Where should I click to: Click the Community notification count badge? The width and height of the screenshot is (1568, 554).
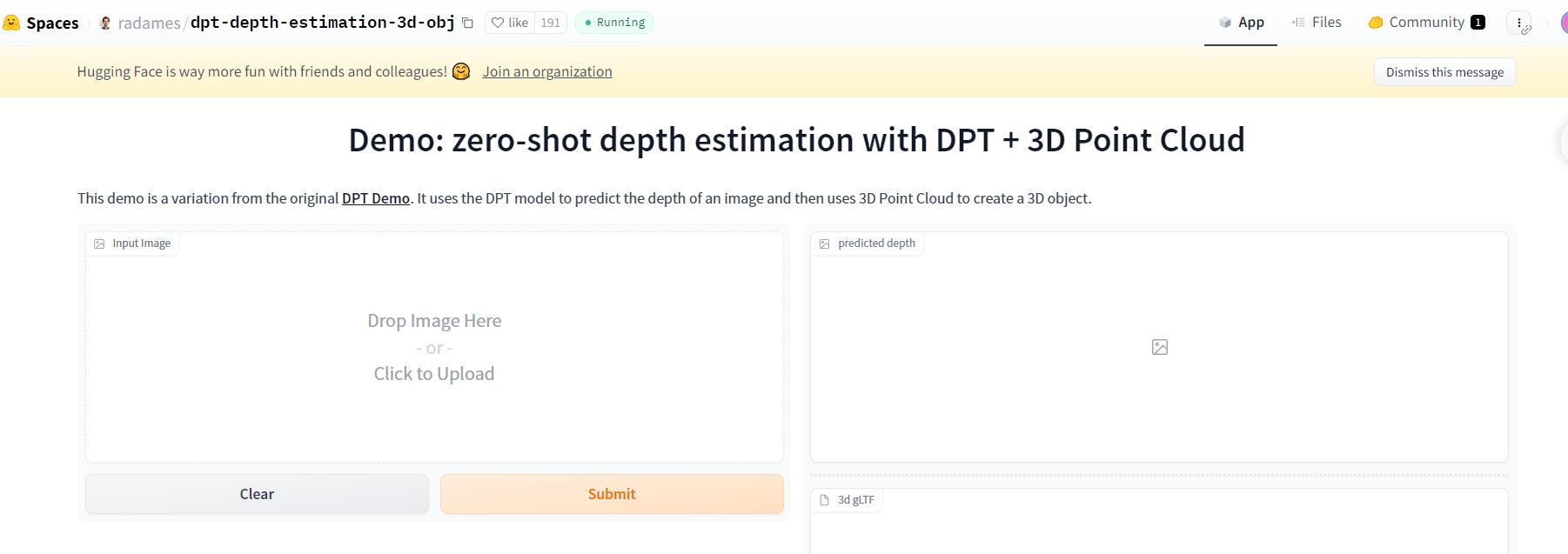point(1478,23)
